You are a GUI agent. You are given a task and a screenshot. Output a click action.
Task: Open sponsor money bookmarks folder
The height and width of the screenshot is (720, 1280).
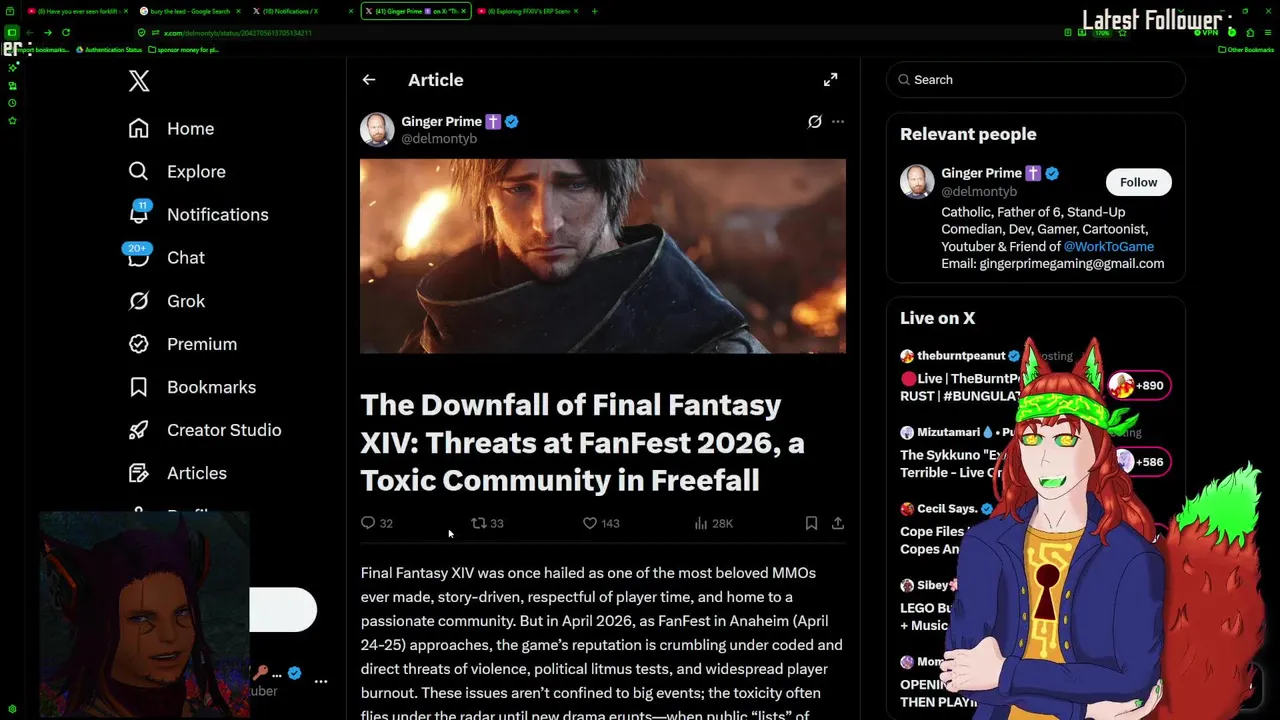(183, 50)
